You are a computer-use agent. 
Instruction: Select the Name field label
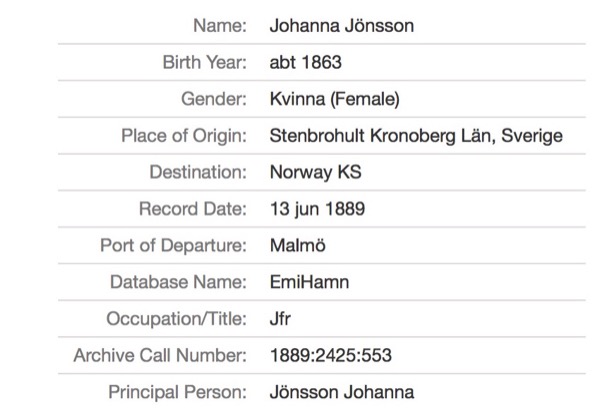pyautogui.click(x=221, y=26)
